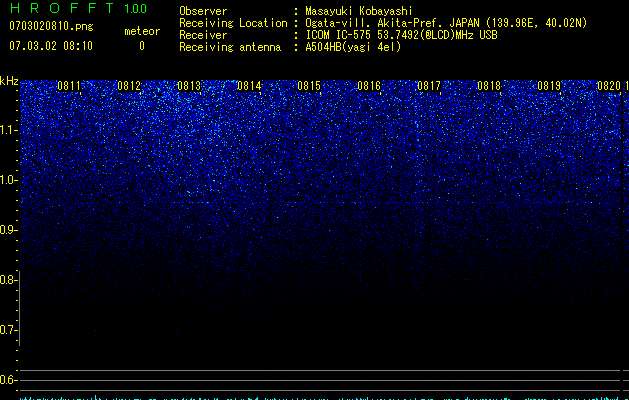Click the Observer label
Screen dimensions: 629x400
203,11
